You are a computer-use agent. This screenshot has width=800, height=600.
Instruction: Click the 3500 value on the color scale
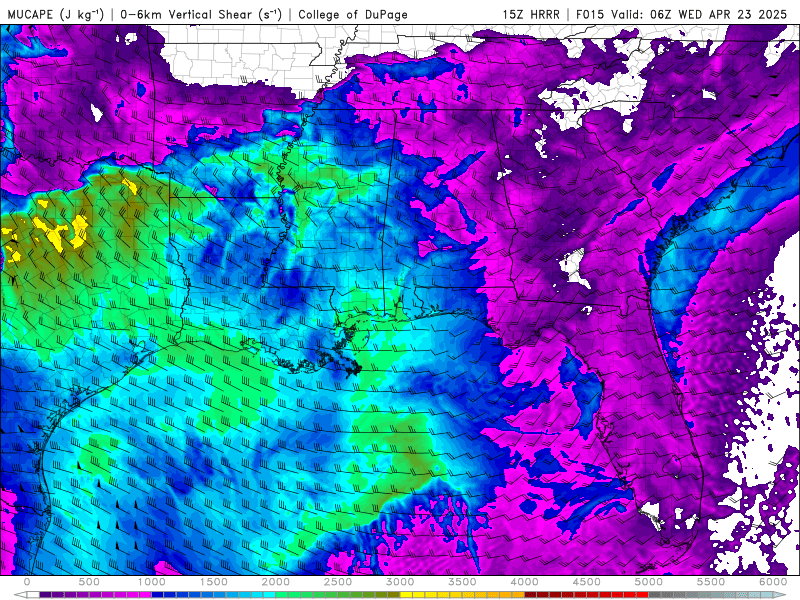pyautogui.click(x=463, y=582)
